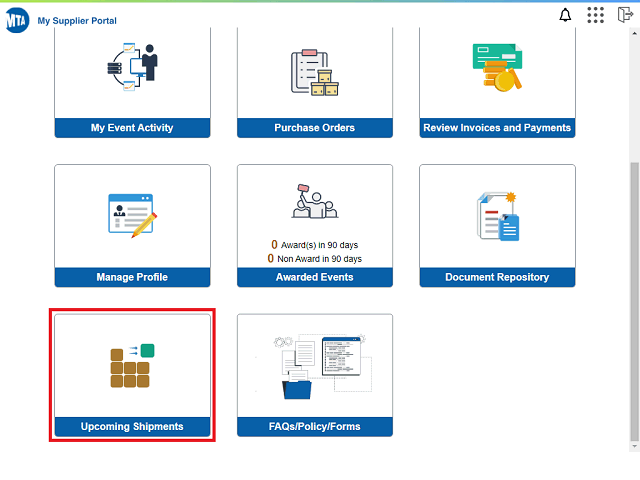Click the invoices and coins icon
Image resolution: width=640 pixels, height=480 pixels.
pos(497,67)
